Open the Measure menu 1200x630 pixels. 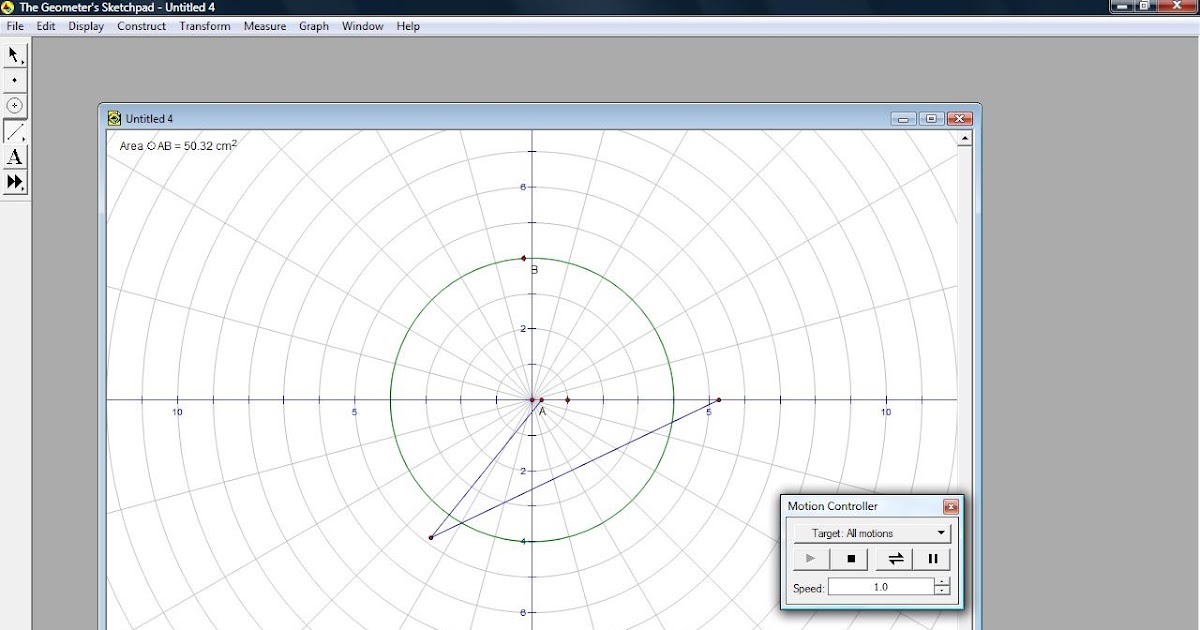[265, 26]
